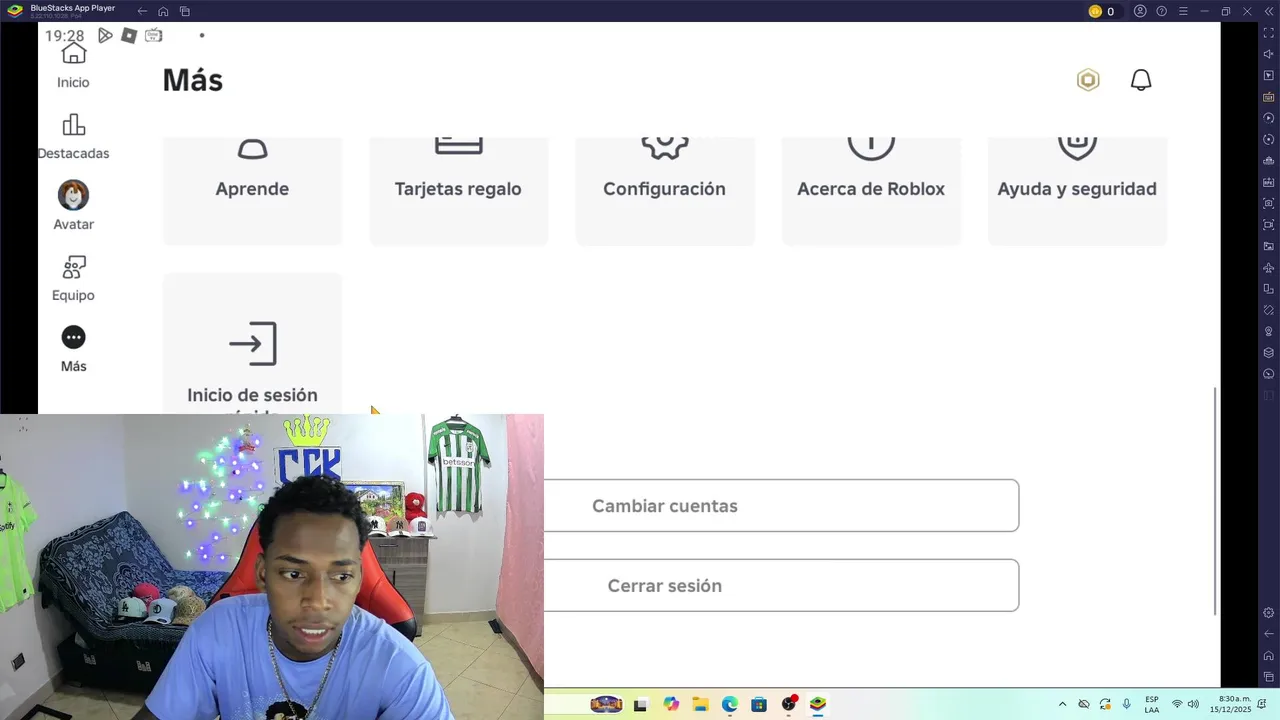1280x720 pixels.
Task: Open Tarjetas regalo tile
Action: point(458,190)
